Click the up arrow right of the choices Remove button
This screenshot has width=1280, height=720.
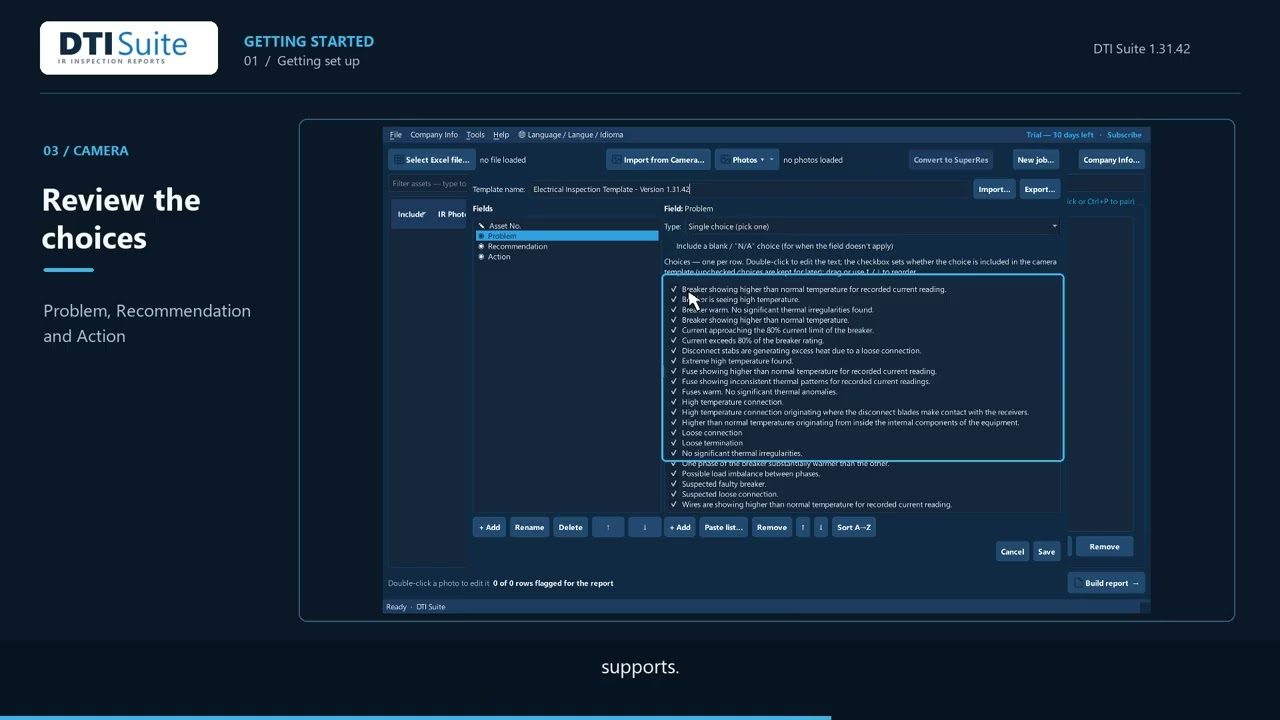[x=802, y=527]
